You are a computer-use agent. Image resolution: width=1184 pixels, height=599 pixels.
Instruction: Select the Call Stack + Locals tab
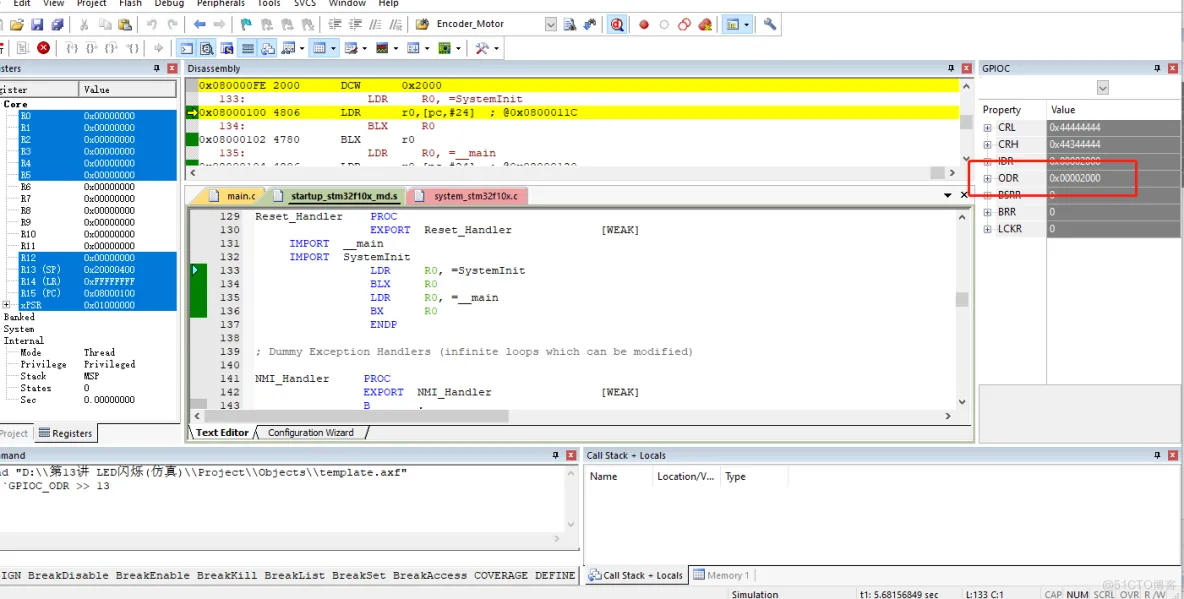636,576
